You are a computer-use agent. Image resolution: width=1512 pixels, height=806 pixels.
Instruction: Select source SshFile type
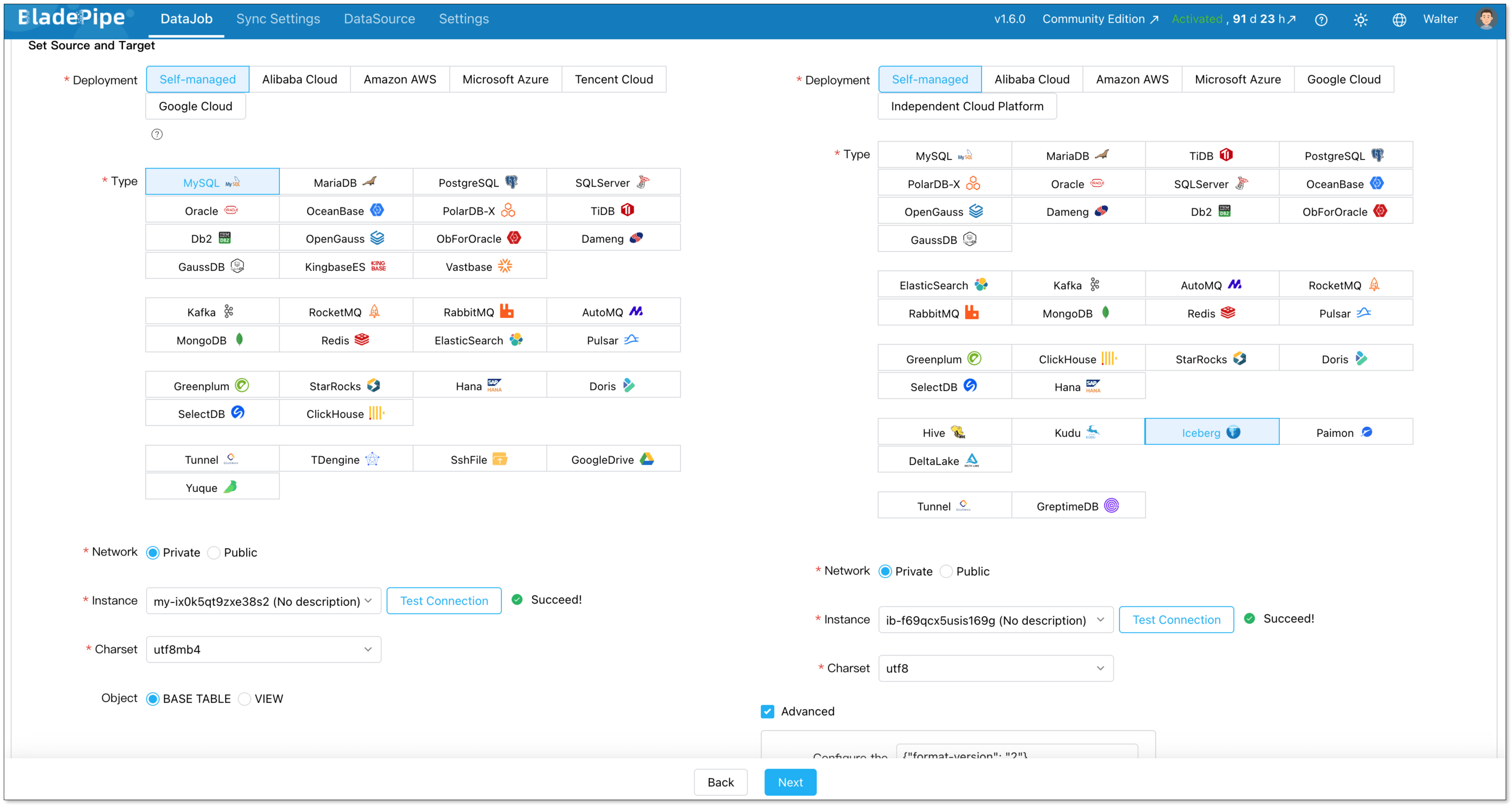[479, 459]
